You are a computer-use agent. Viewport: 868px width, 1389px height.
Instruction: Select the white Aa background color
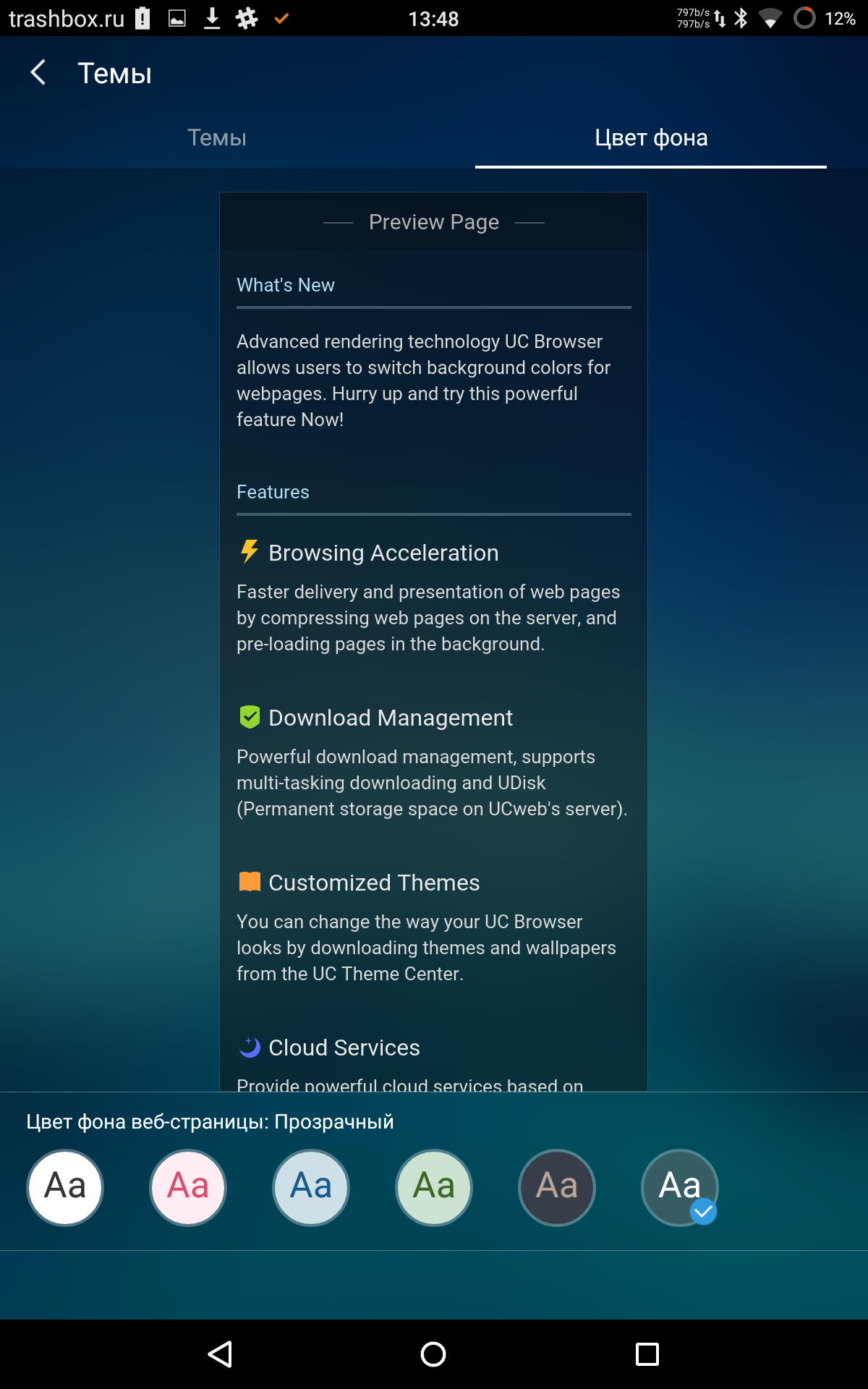point(65,1187)
